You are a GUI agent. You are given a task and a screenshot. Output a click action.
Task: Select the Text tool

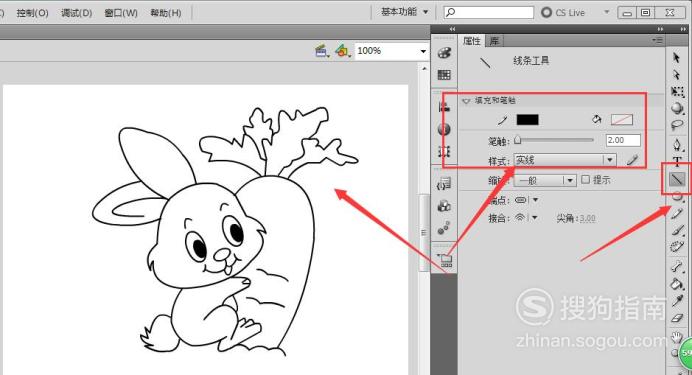click(677, 161)
